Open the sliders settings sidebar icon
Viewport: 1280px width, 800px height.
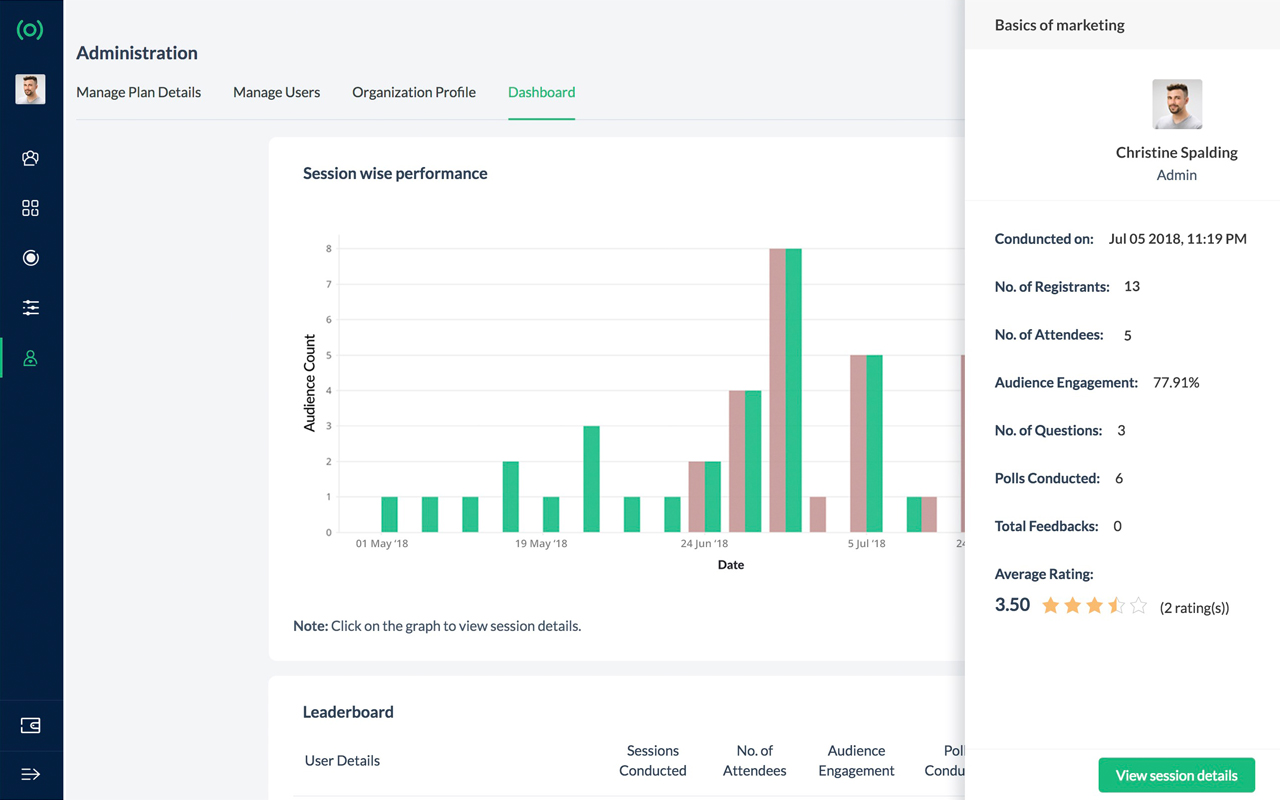(x=30, y=308)
